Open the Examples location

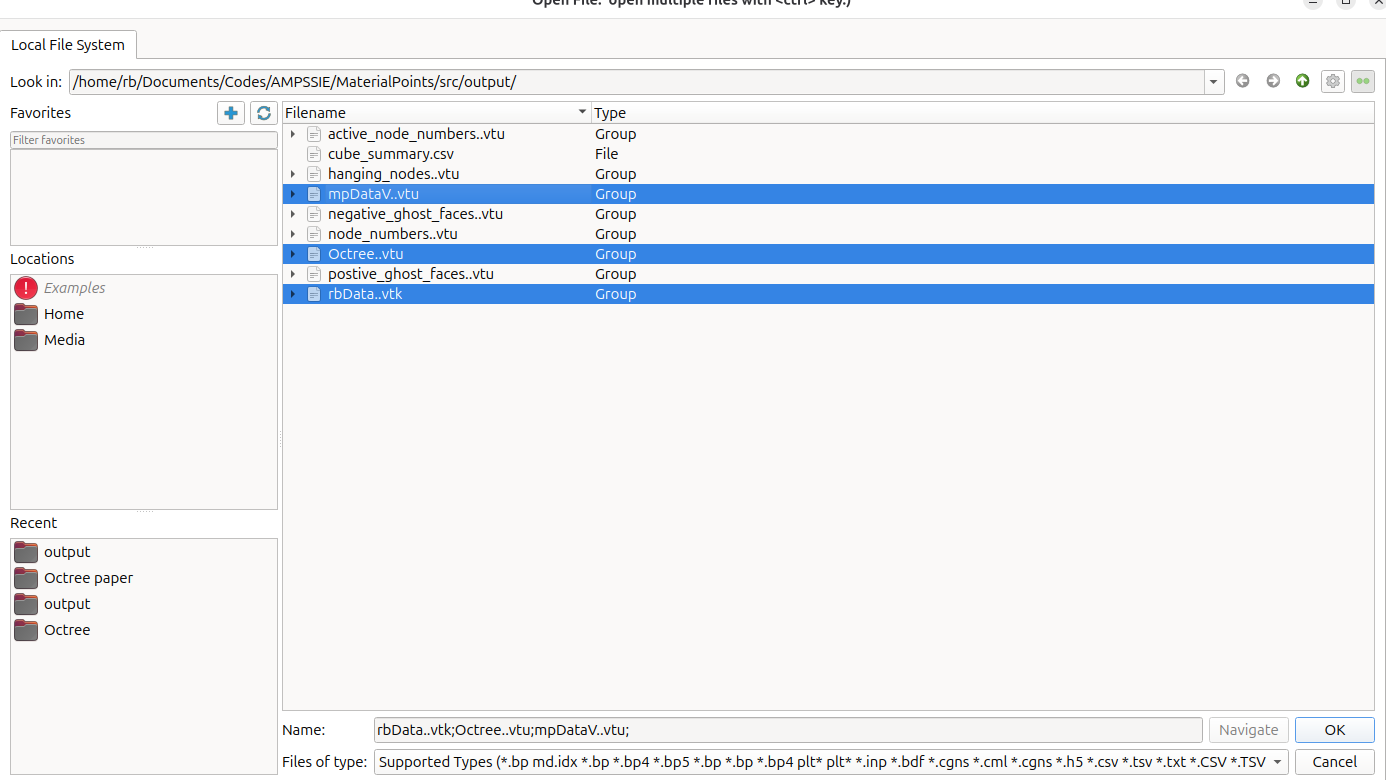pyautogui.click(x=74, y=288)
